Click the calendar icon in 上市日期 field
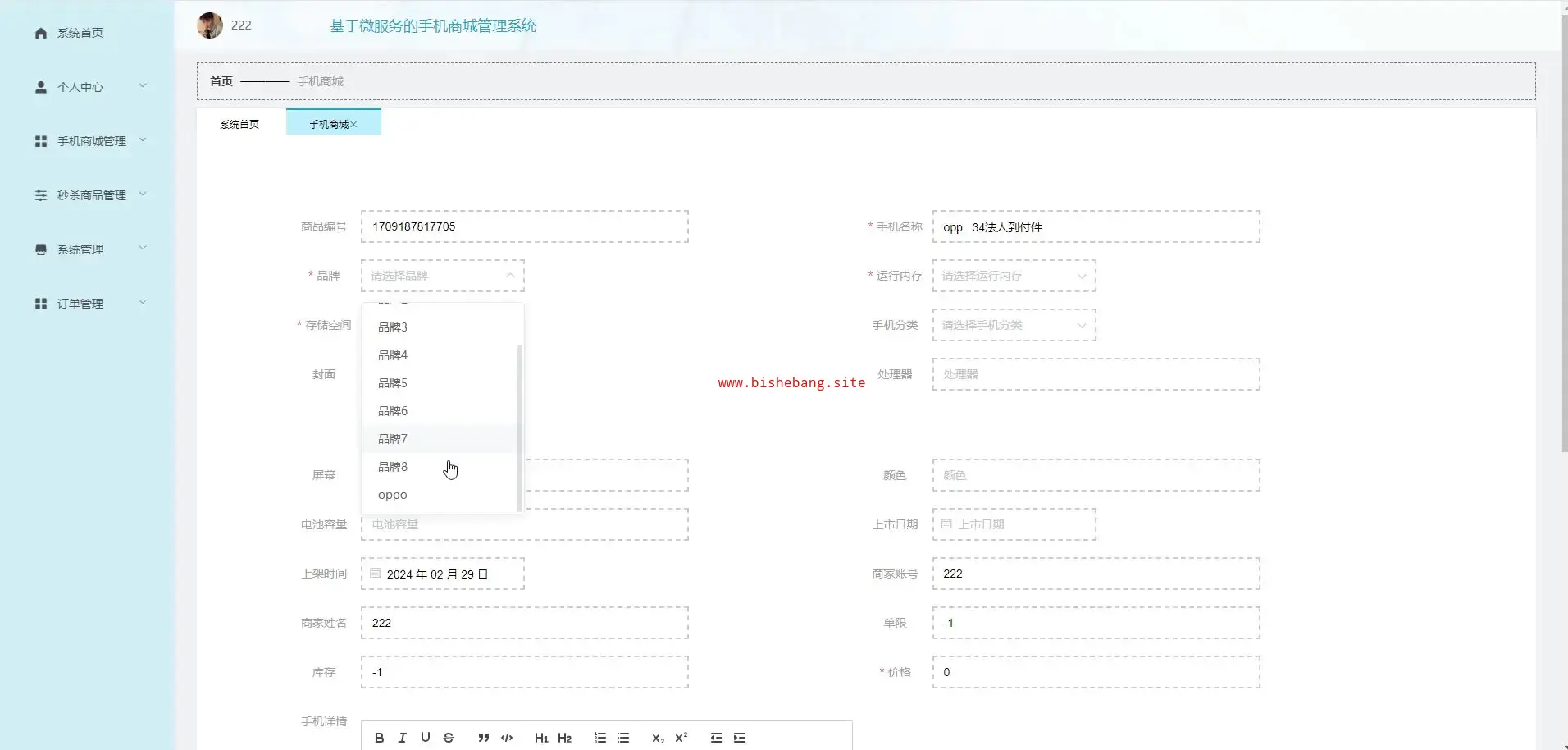The image size is (1568, 750). click(x=946, y=524)
